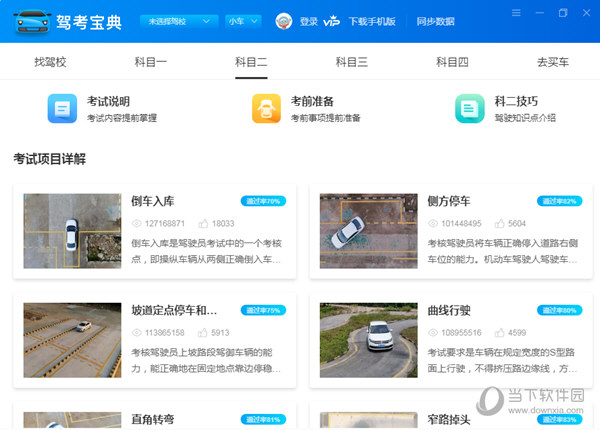This screenshot has width=600, height=430.
Task: Open the hamburger menu in title bar
Action: pos(516,13)
